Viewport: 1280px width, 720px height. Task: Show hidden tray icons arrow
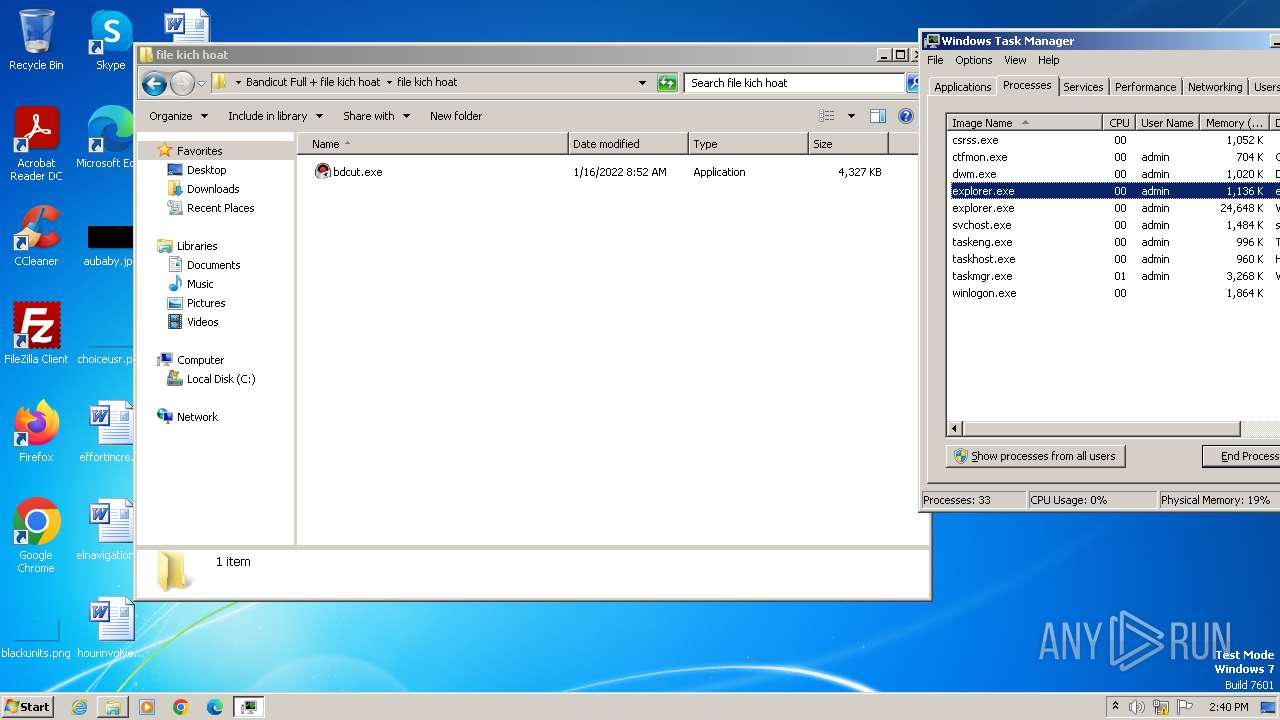1115,707
